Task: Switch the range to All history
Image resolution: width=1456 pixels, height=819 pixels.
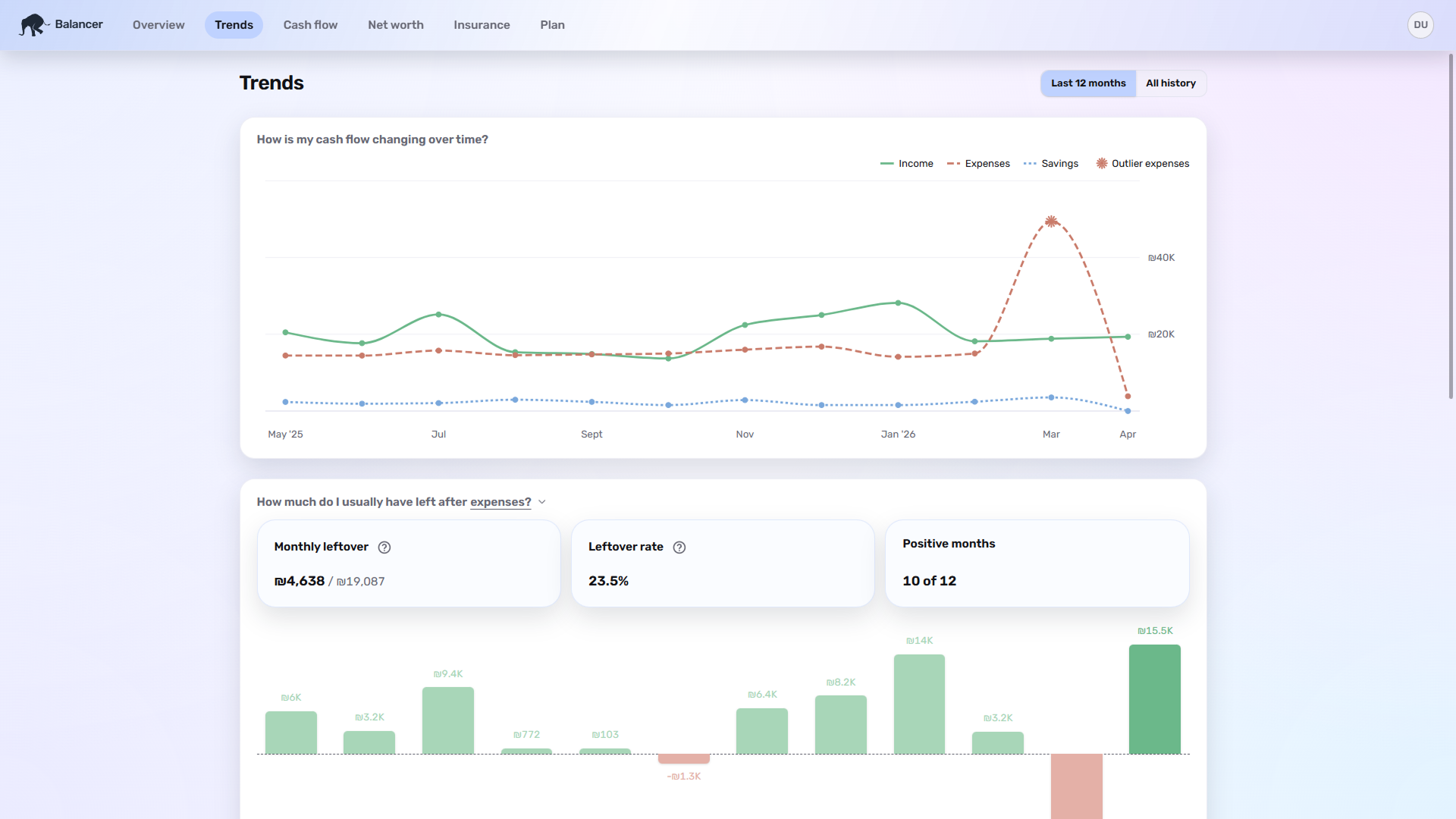Action: pos(1171,83)
